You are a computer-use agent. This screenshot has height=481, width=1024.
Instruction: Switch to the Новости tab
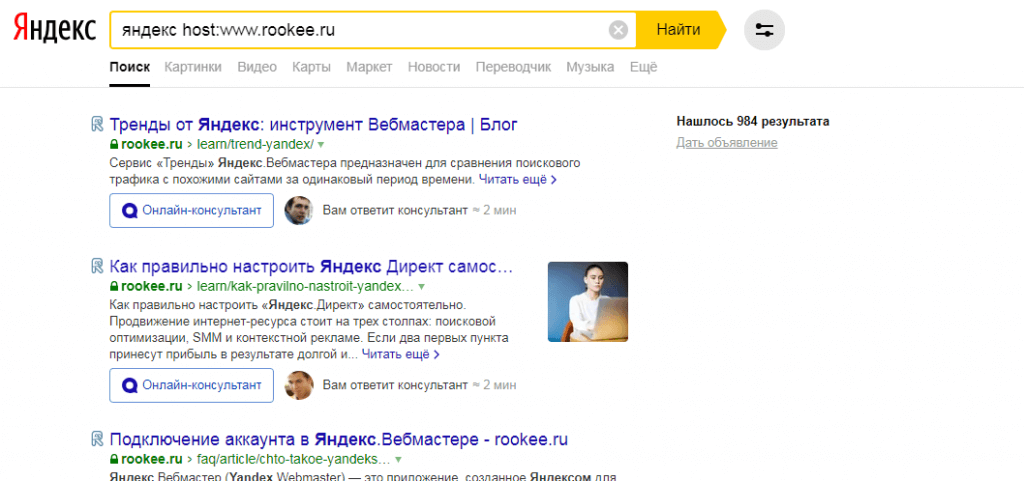click(434, 67)
